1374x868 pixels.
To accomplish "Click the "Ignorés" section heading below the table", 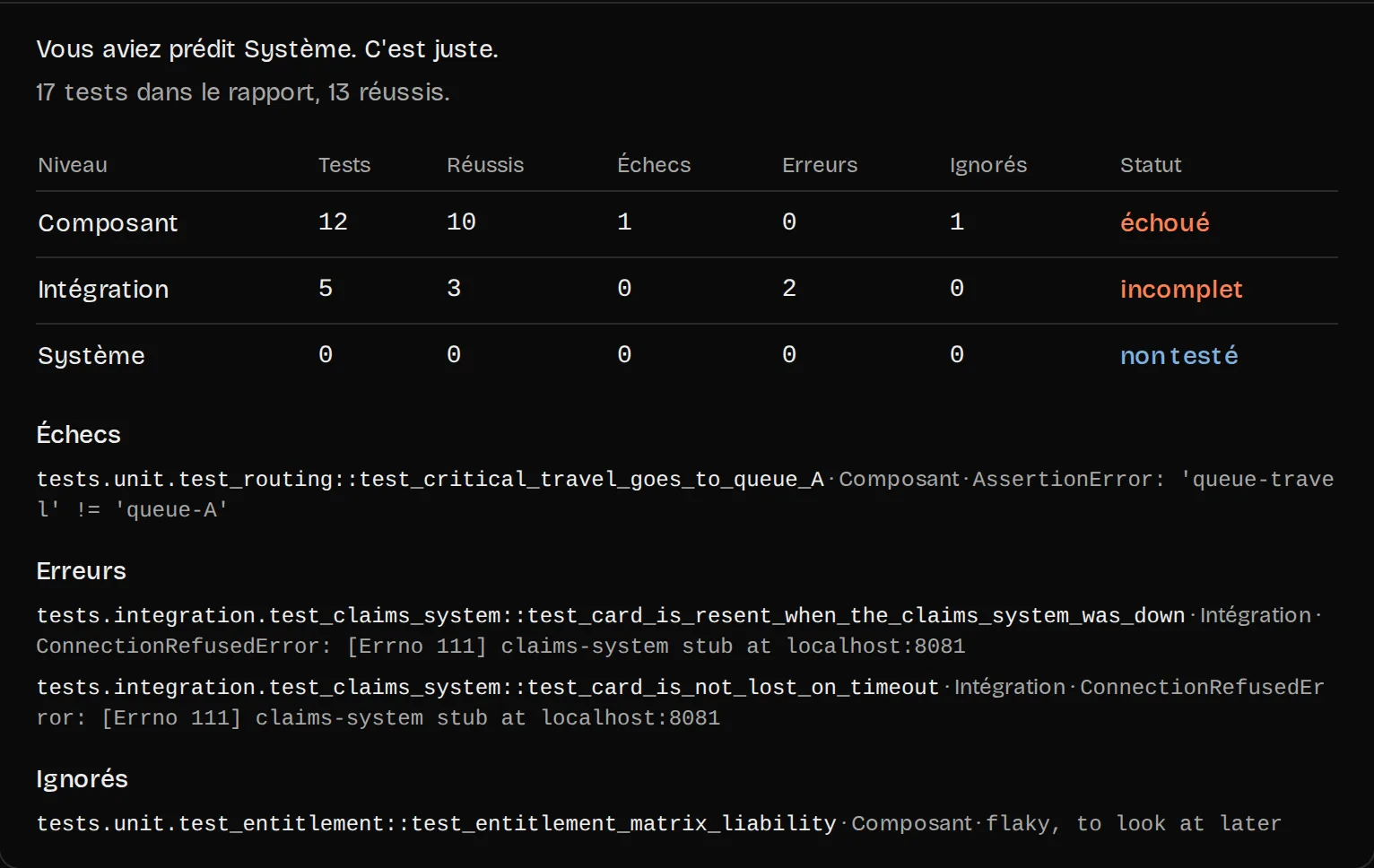I will coord(82,779).
